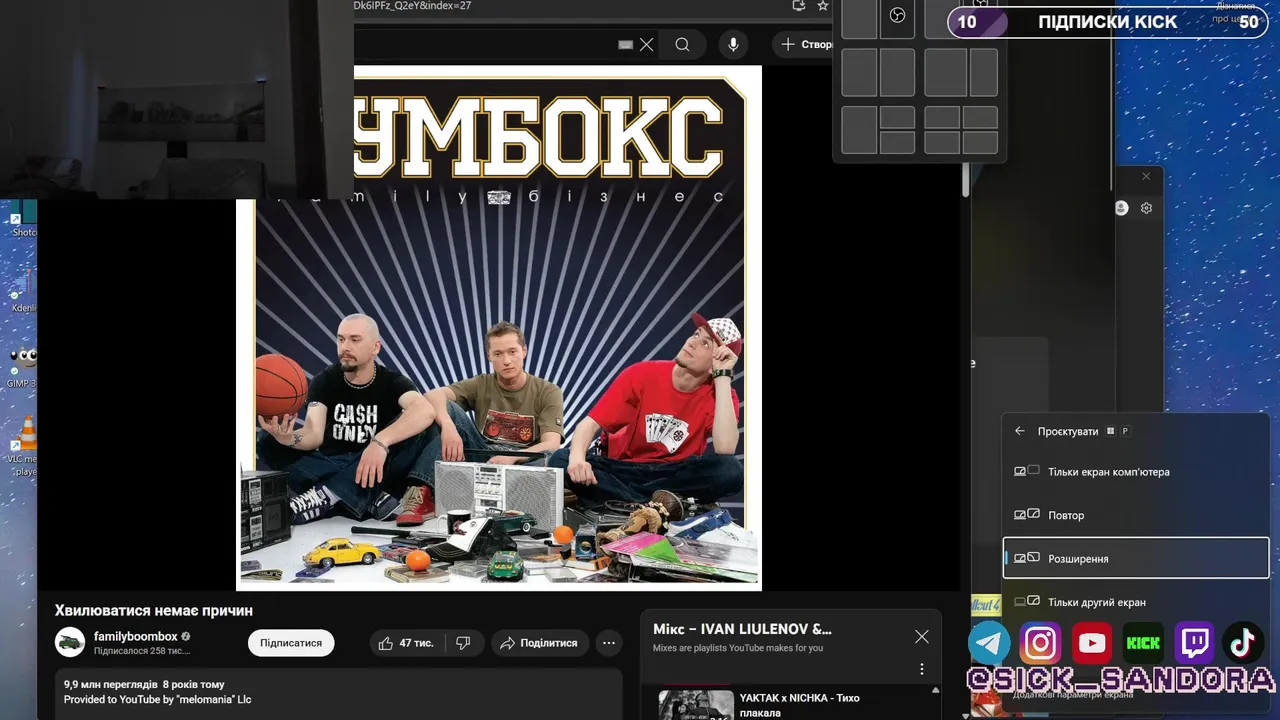
Task: Clear the YouTube search box with the X
Action: pyautogui.click(x=647, y=44)
